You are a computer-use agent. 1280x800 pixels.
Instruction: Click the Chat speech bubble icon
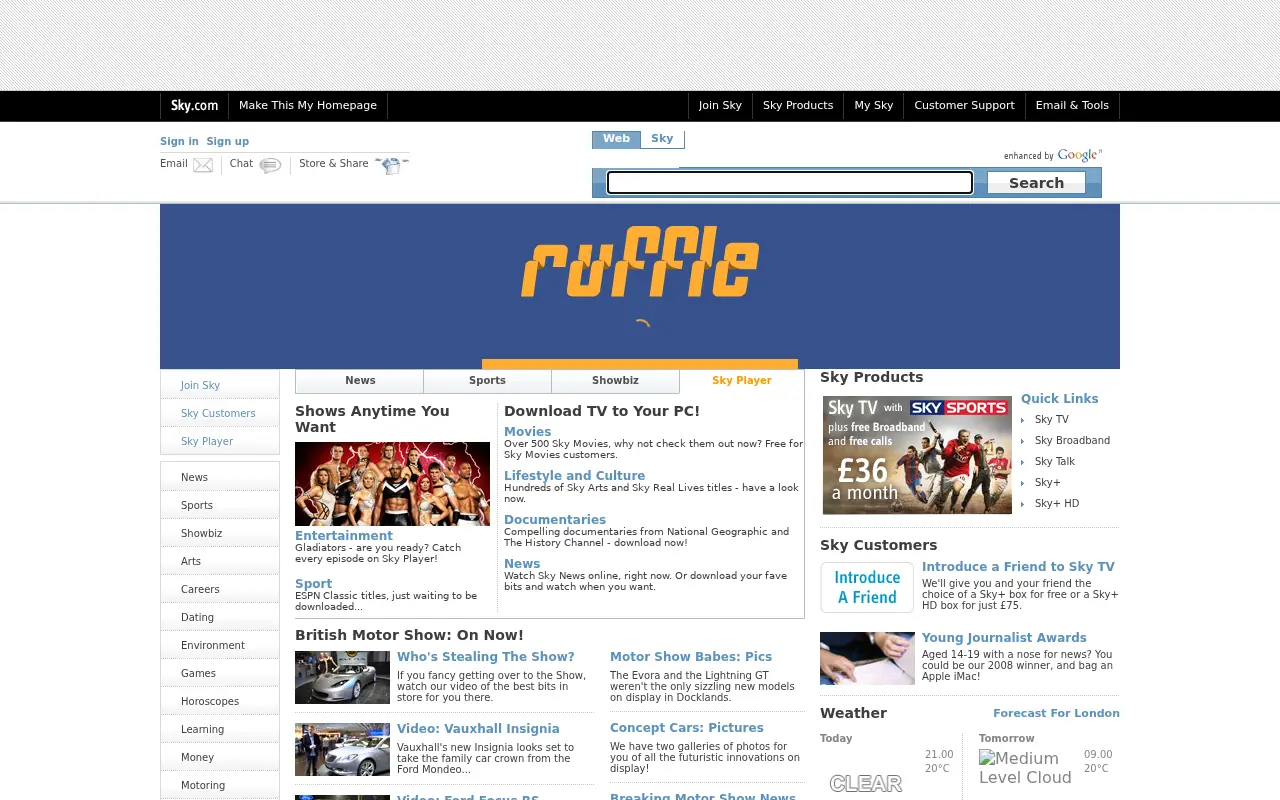pos(270,165)
